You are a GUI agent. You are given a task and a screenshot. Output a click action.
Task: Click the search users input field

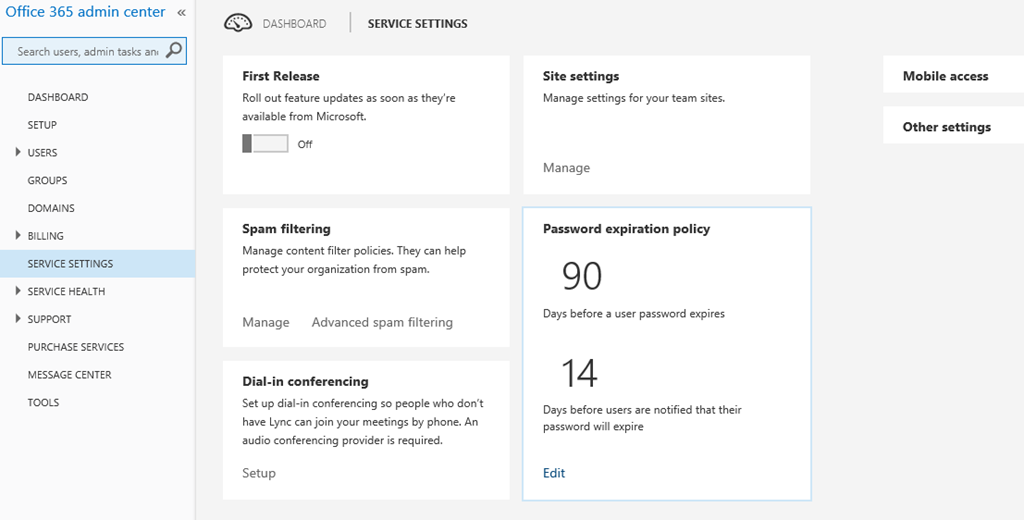pos(86,51)
